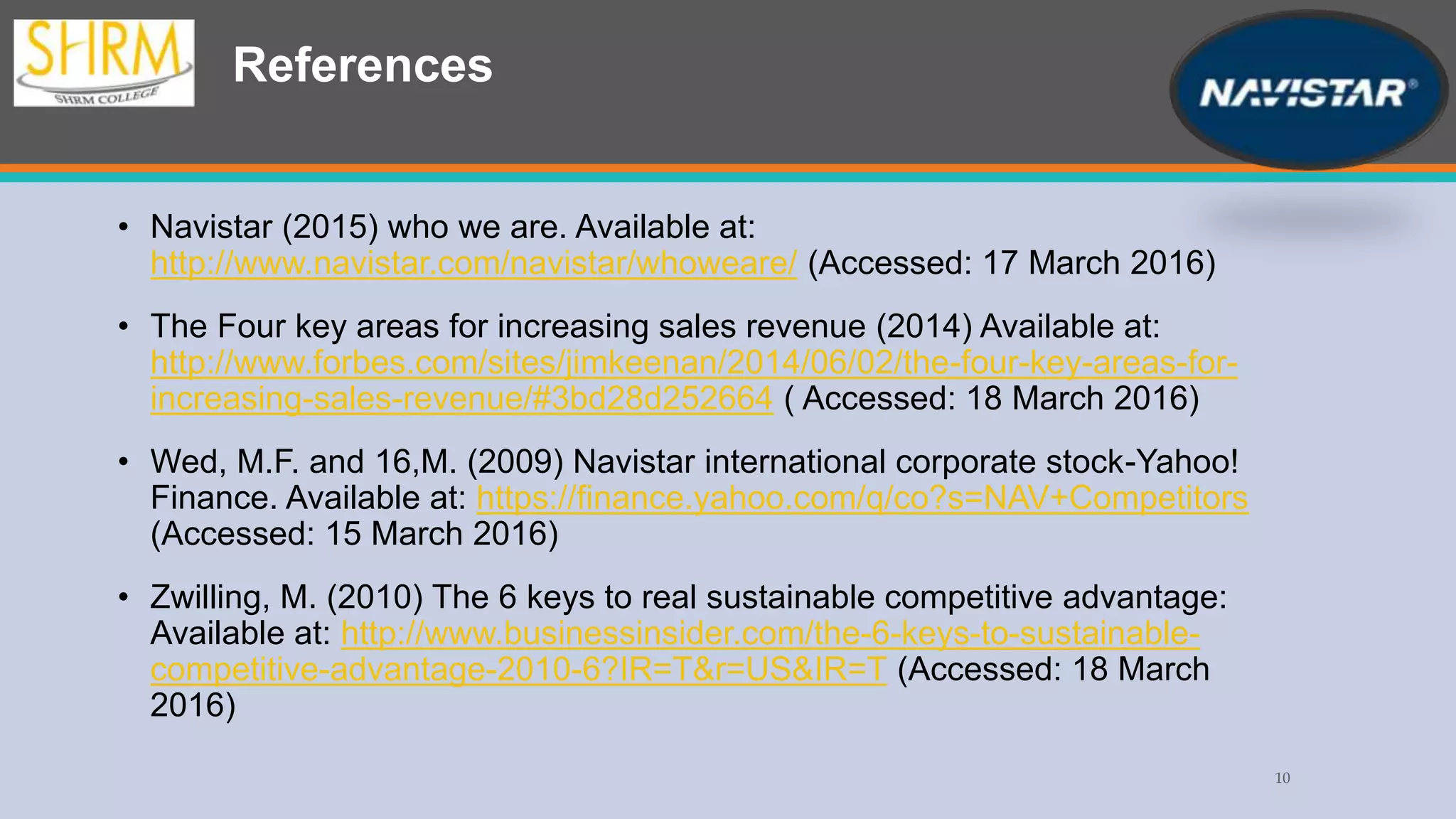Open the finance.yahoo.com NAV Competitors link
This screenshot has height=819, width=1456.
tap(862, 498)
